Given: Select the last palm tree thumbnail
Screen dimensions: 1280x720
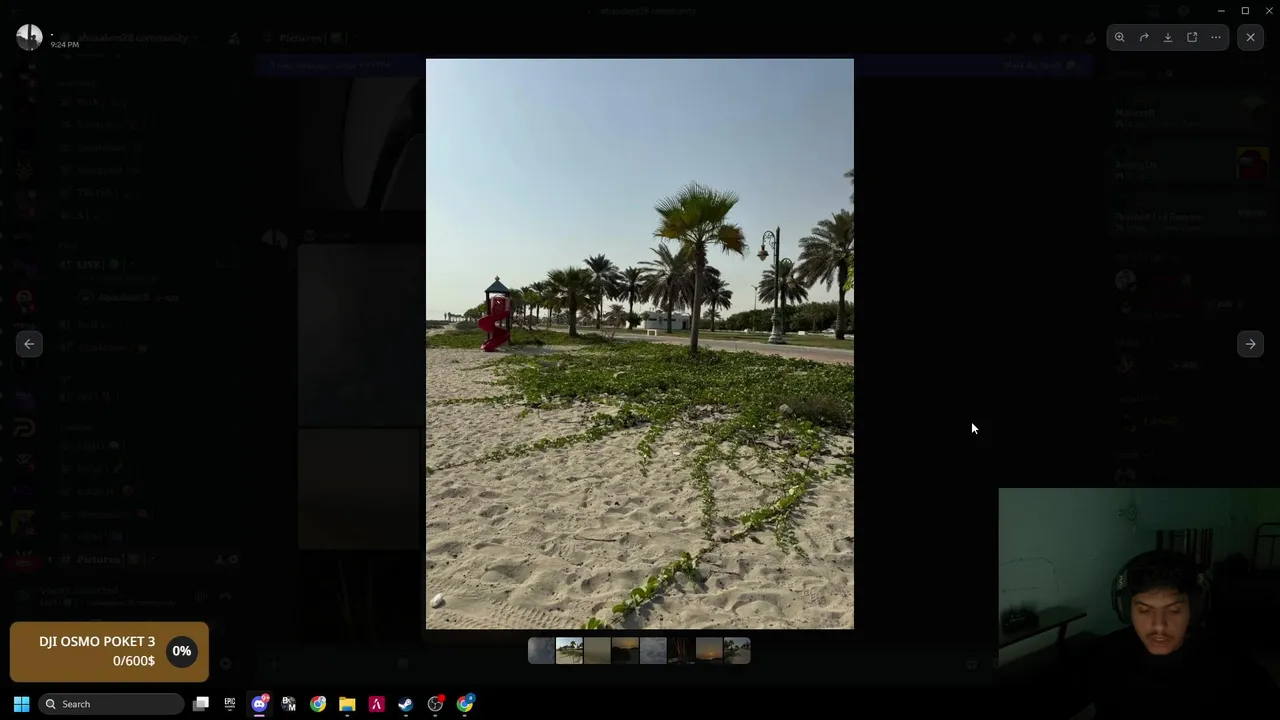Looking at the screenshot, I should 737,651.
